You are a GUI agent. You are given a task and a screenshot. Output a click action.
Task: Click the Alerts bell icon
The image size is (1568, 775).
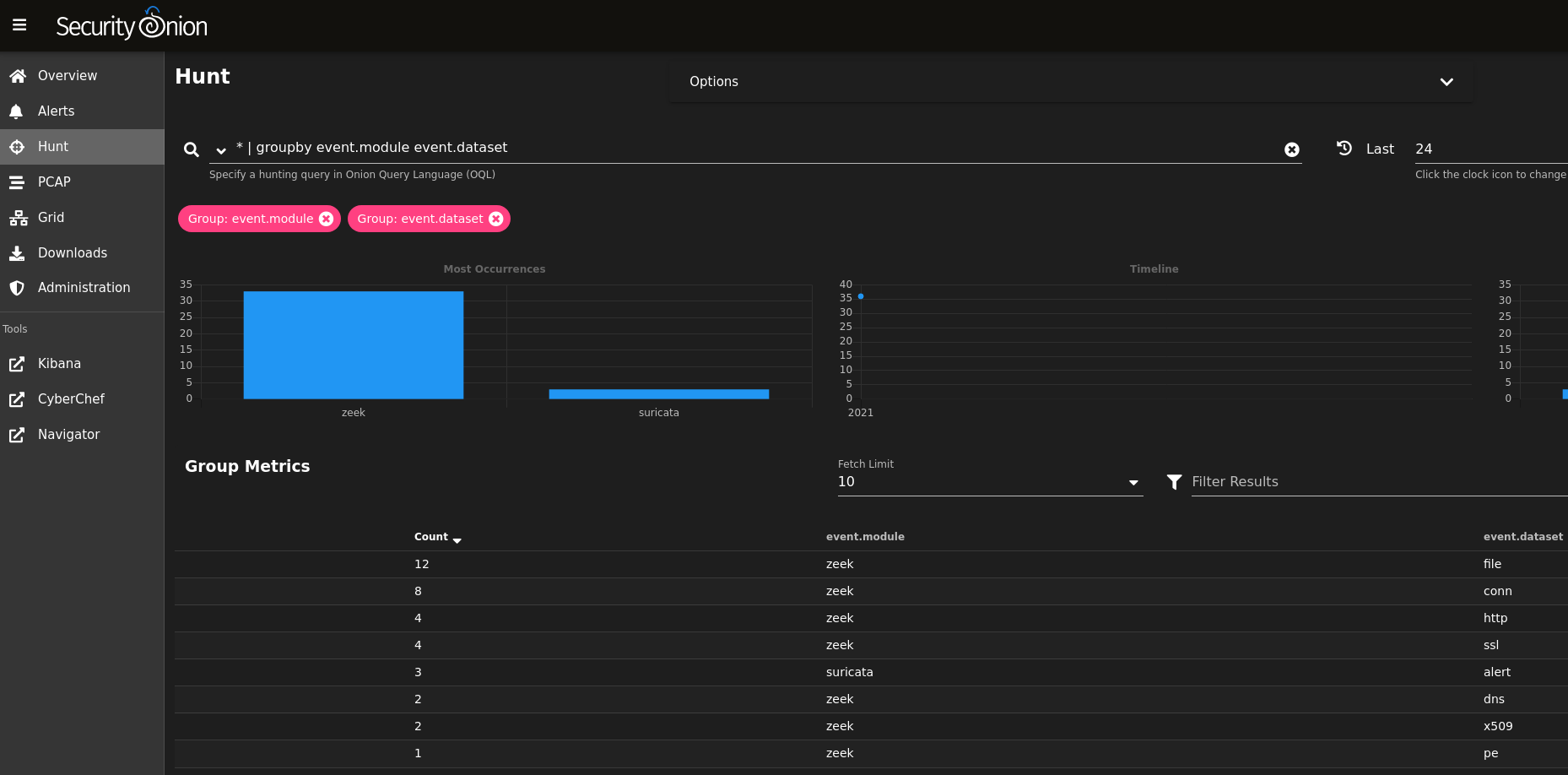[16, 111]
